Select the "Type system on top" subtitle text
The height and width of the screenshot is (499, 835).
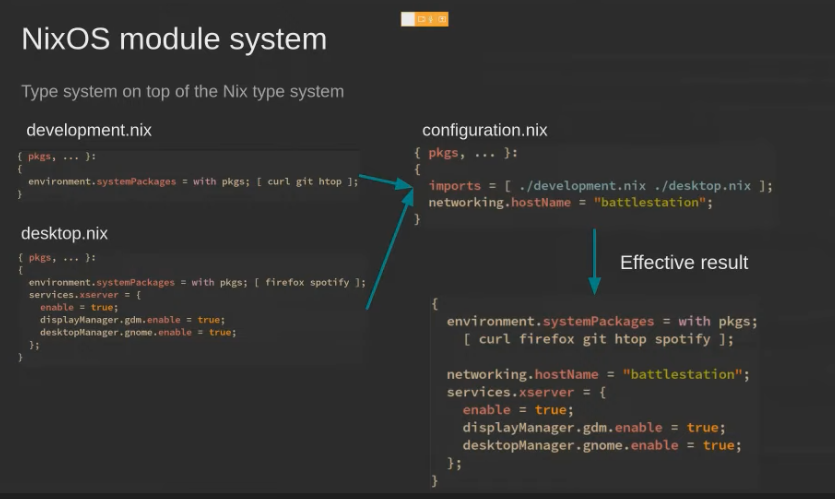pyautogui.click(x=182, y=92)
